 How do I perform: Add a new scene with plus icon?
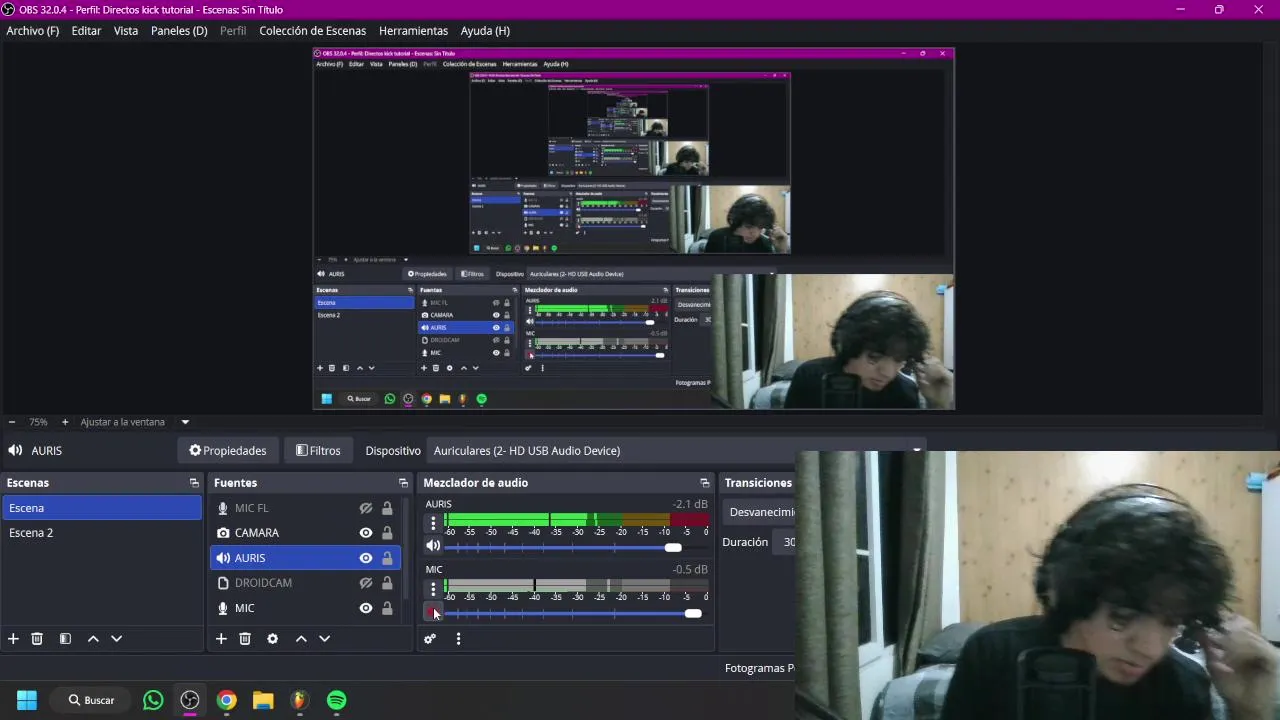click(x=13, y=639)
